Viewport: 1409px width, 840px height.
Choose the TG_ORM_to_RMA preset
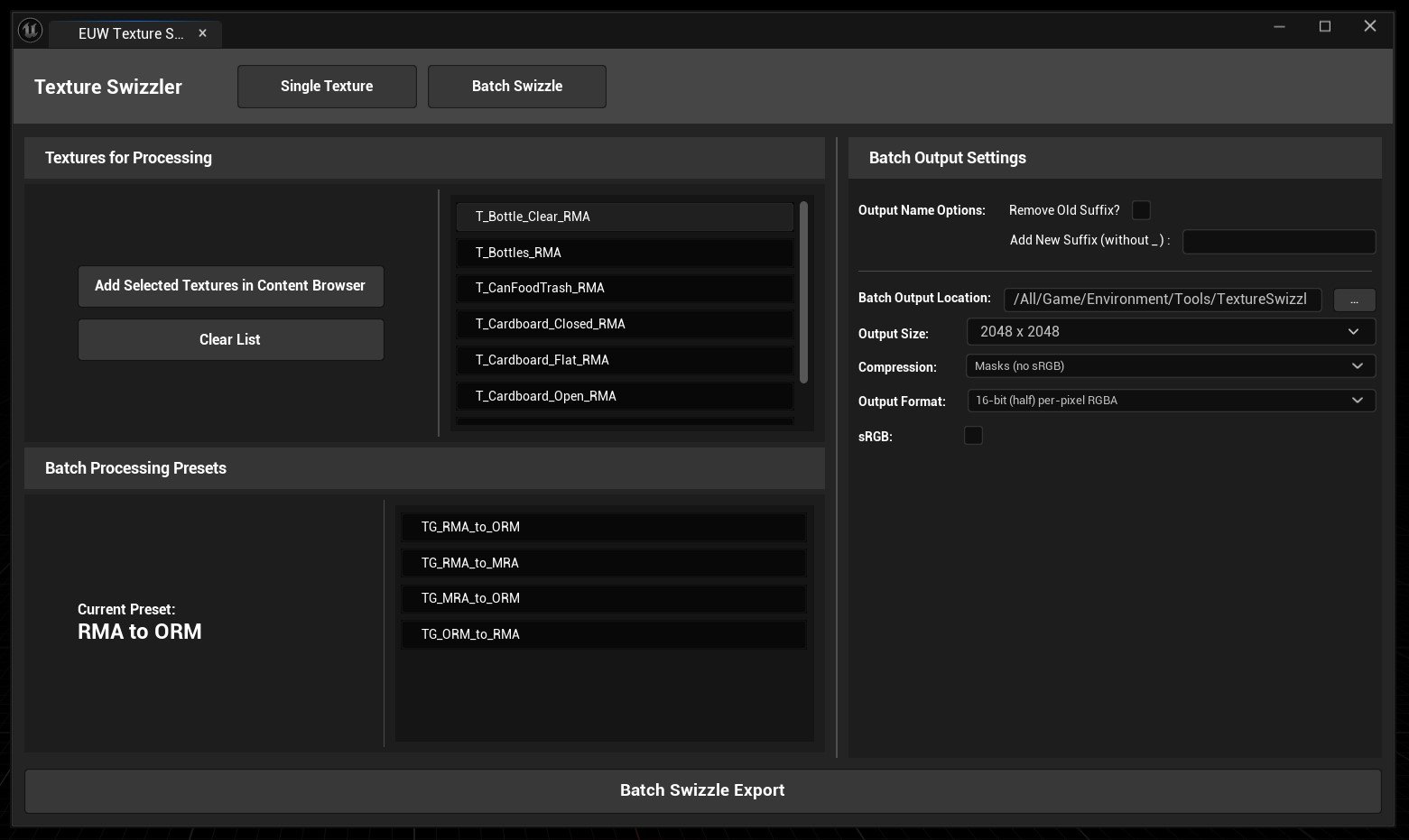pos(603,634)
